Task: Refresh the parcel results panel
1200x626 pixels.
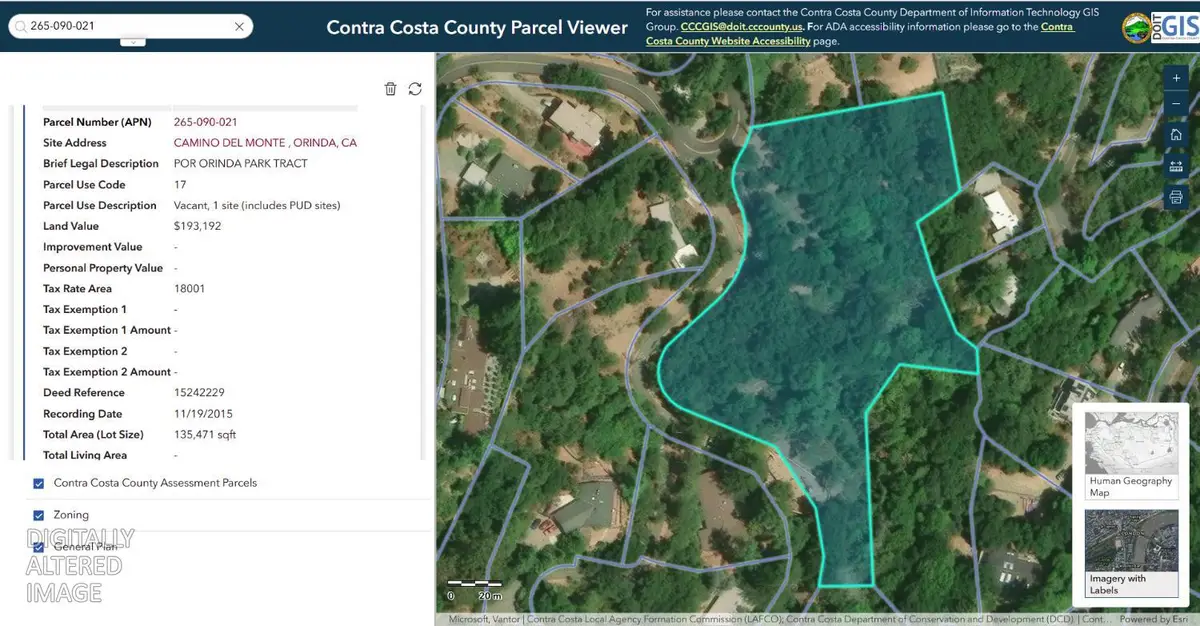Action: [x=415, y=89]
